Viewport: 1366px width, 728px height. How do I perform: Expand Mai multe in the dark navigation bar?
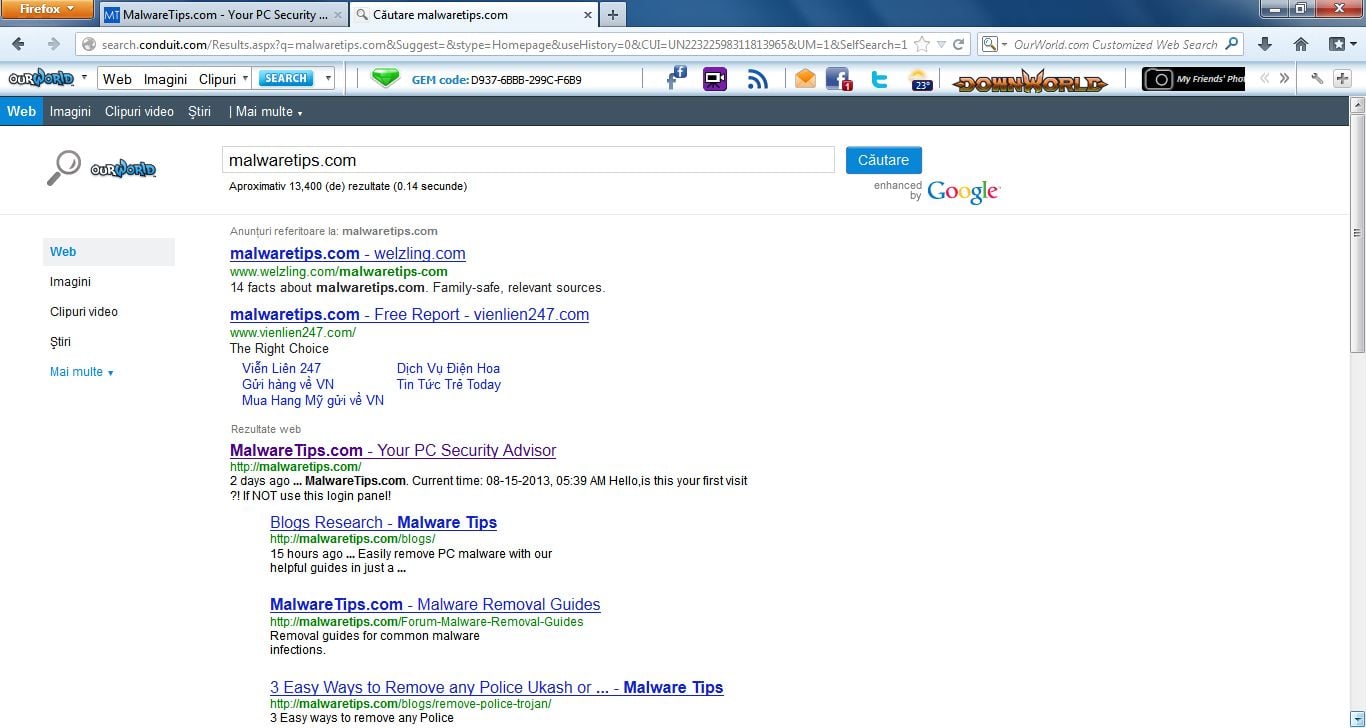[268, 112]
